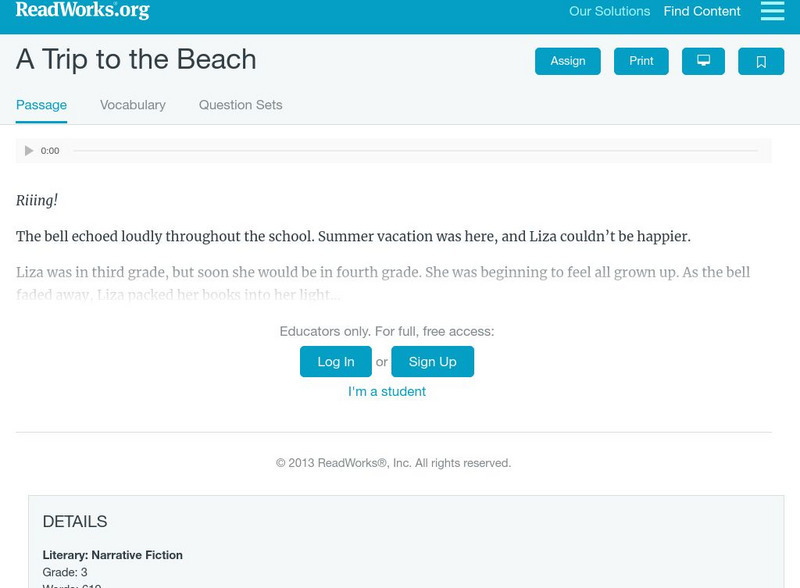Click the "A Trip to the Beach" title
This screenshot has width=800, height=588.
click(136, 59)
